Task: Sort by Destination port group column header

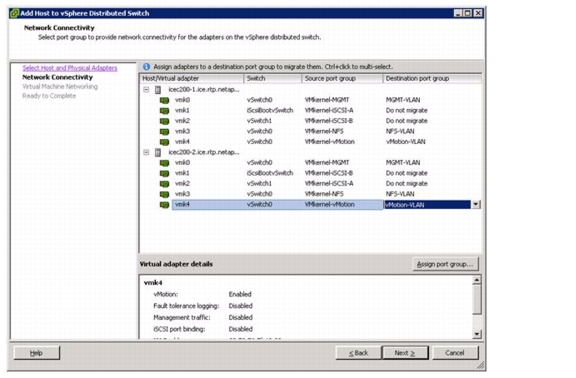Action: (x=432, y=79)
